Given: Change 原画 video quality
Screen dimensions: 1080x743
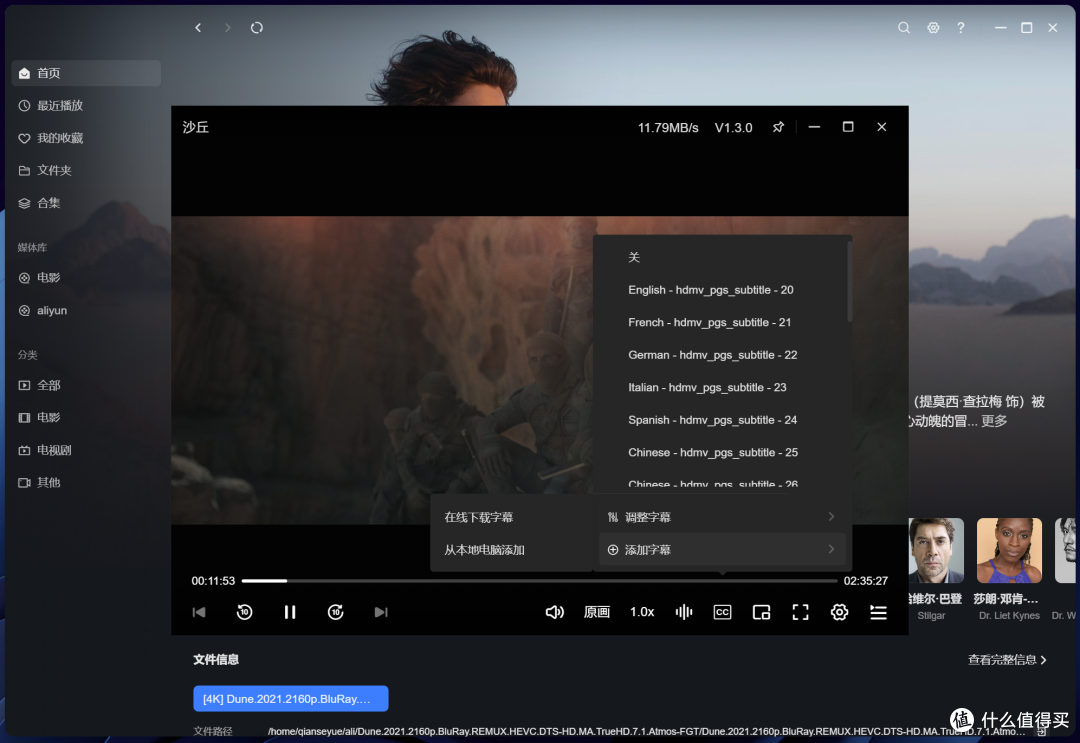Looking at the screenshot, I should point(597,612).
